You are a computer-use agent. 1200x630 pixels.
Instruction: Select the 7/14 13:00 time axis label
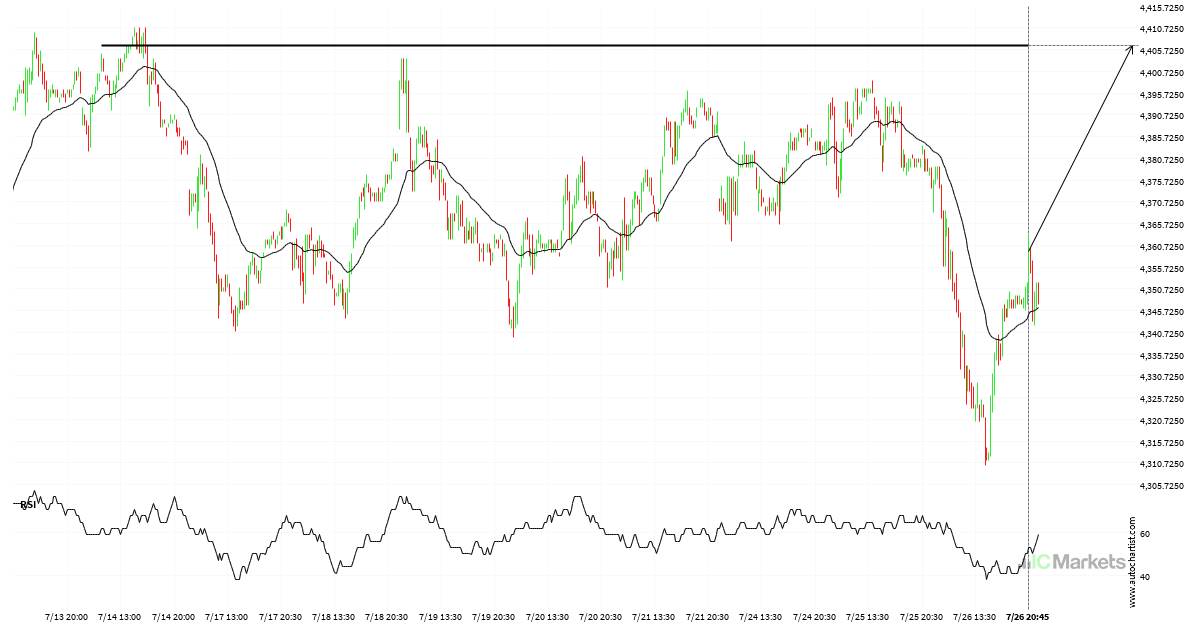coord(120,617)
